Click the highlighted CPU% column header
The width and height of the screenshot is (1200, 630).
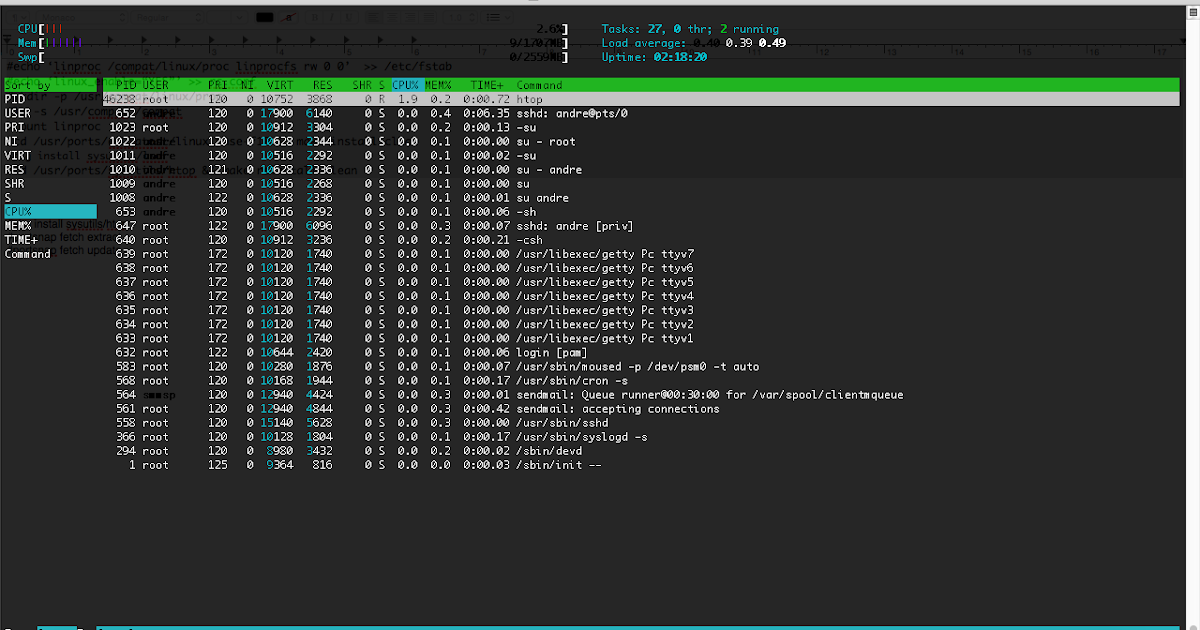click(x=405, y=85)
